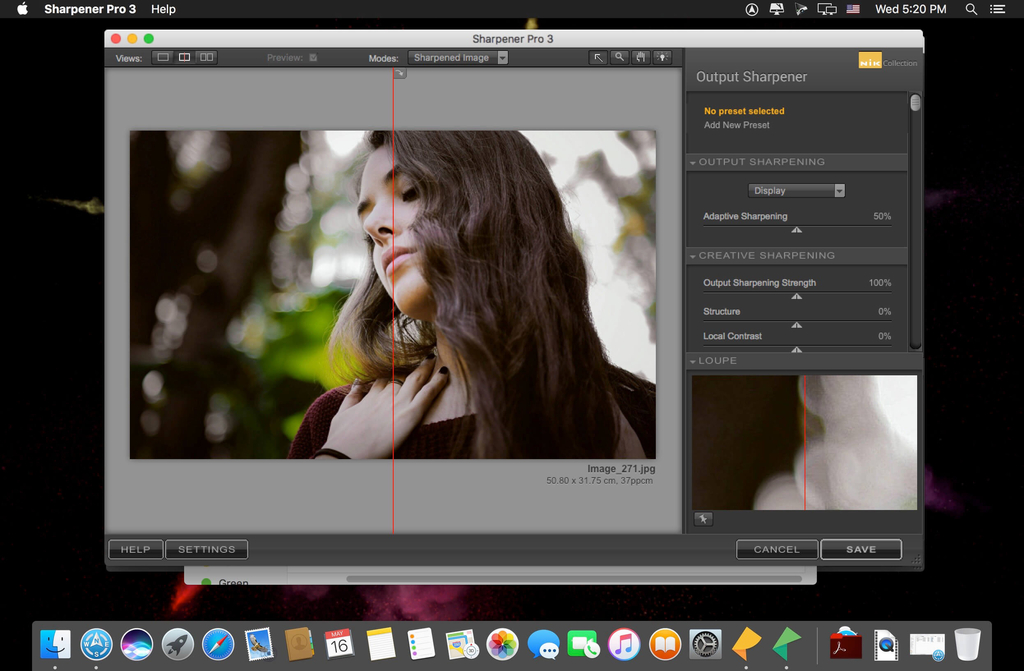This screenshot has height=671, width=1024.
Task: Collapse the Output Sharpening section
Action: (x=692, y=162)
